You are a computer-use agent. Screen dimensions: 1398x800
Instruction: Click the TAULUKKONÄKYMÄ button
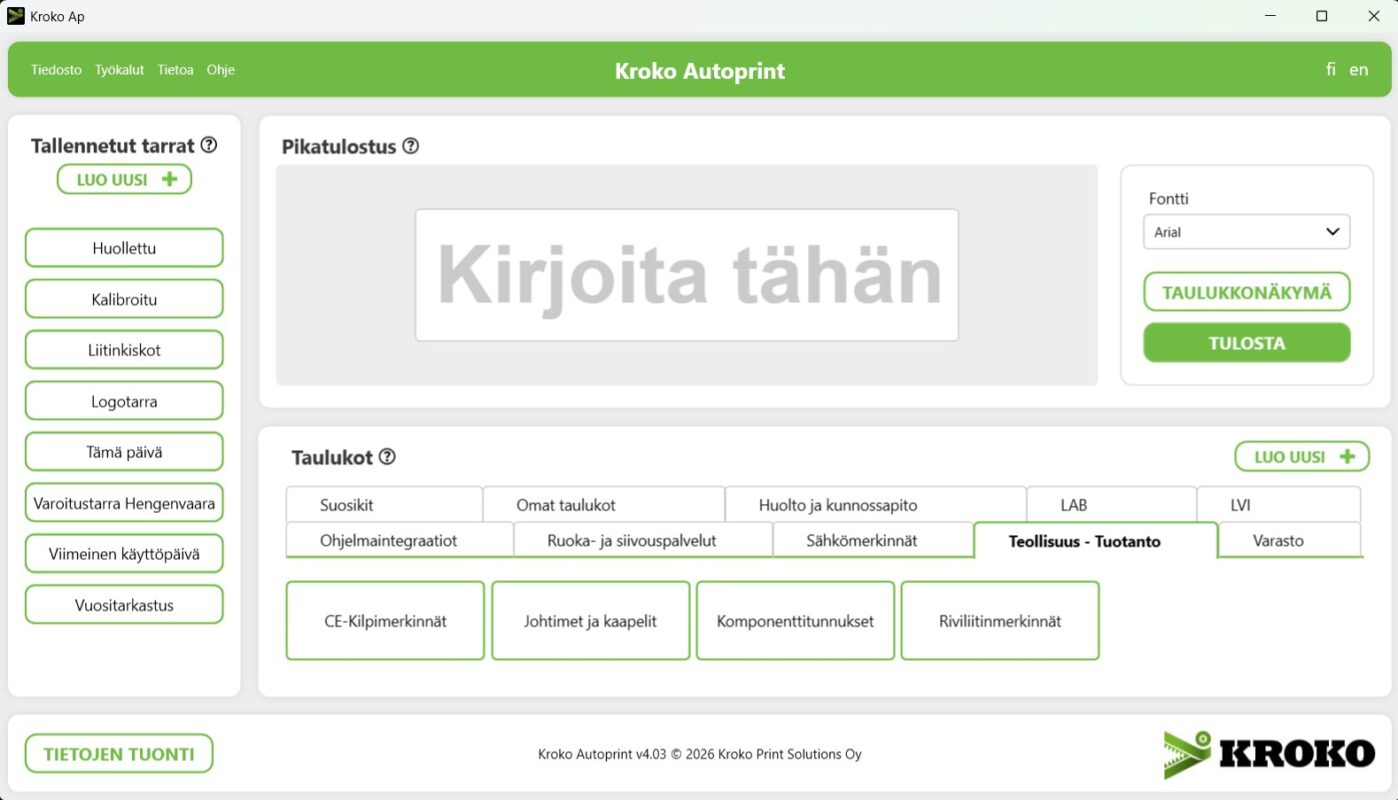click(x=1246, y=293)
